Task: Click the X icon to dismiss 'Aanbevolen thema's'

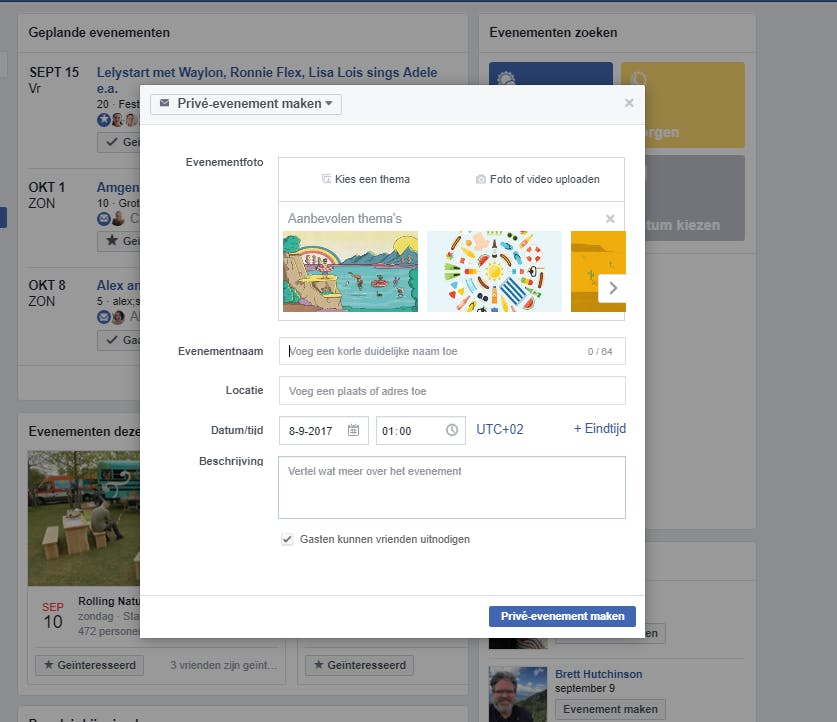Action: (610, 219)
